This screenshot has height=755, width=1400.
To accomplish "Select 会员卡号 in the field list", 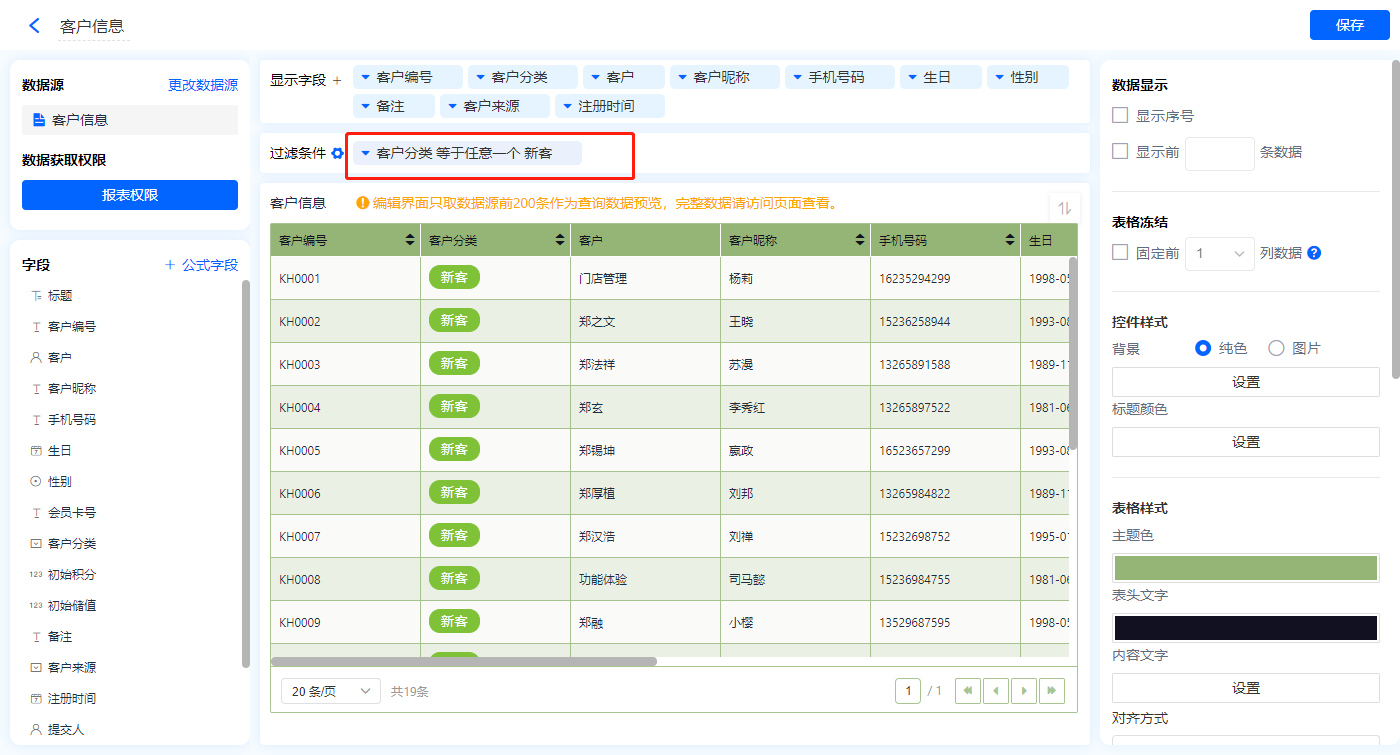I will point(72,512).
